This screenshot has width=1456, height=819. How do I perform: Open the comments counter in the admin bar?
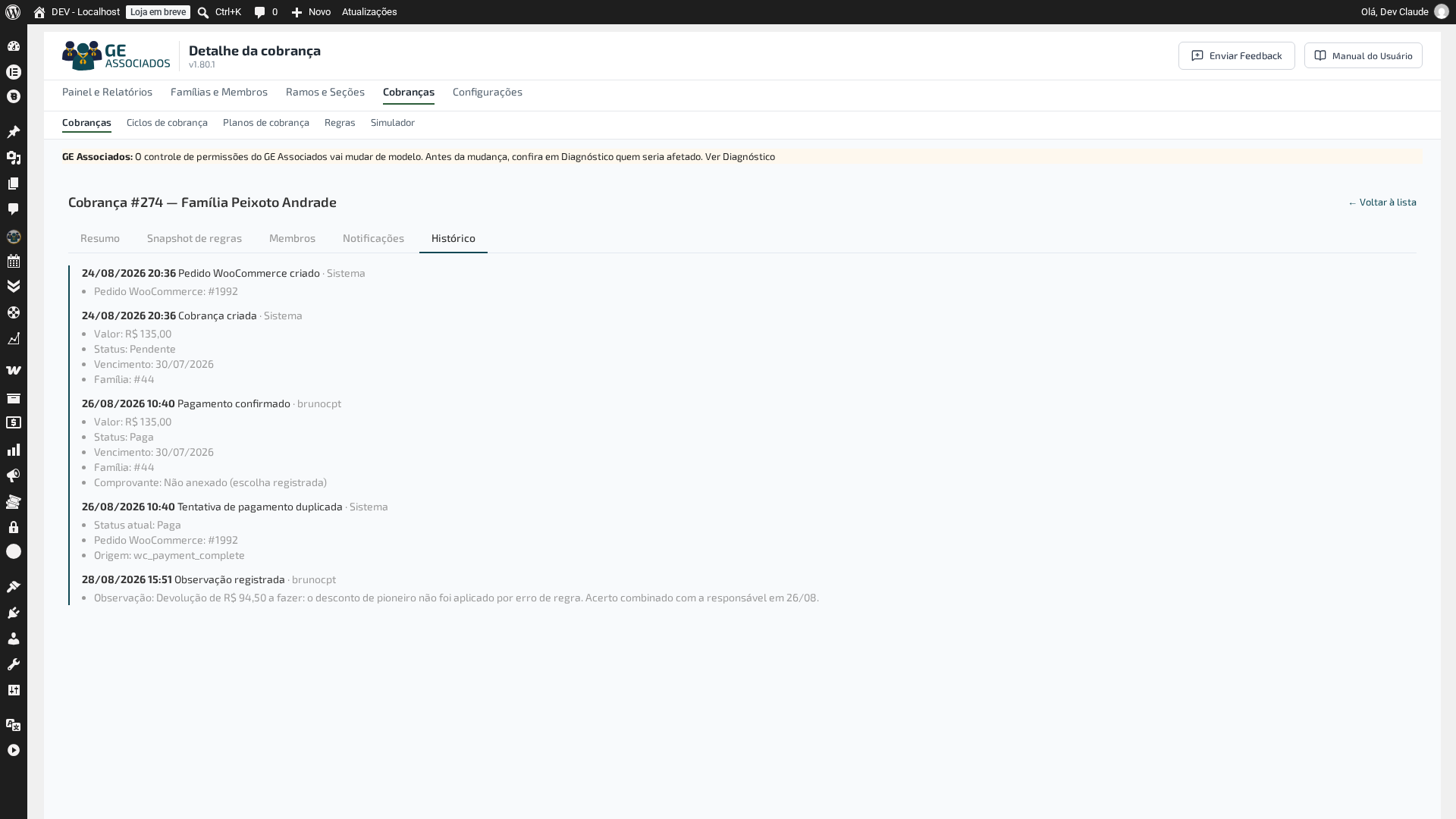[266, 12]
